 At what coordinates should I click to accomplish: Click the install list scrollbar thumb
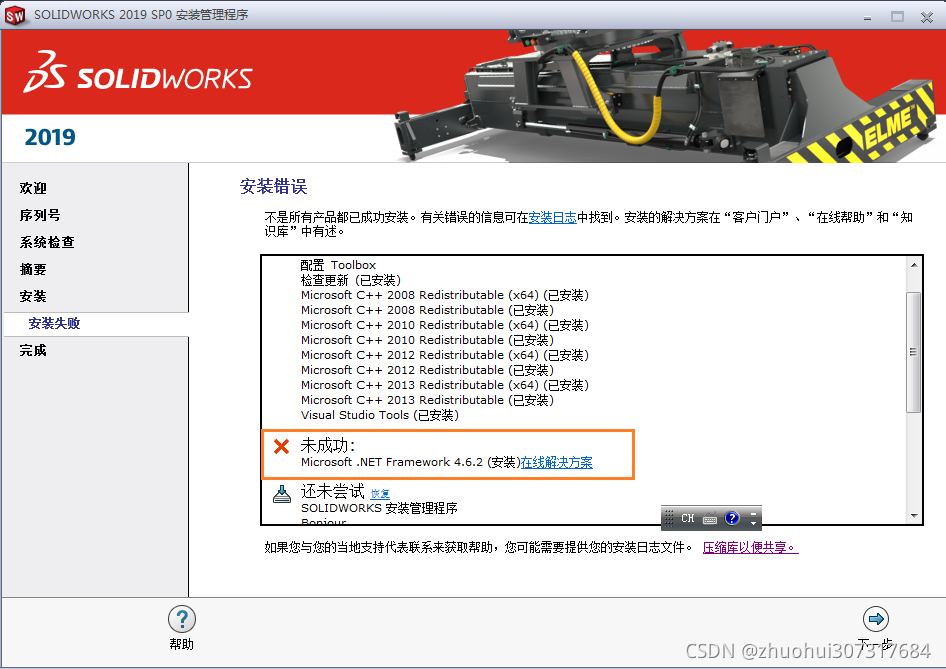click(913, 352)
